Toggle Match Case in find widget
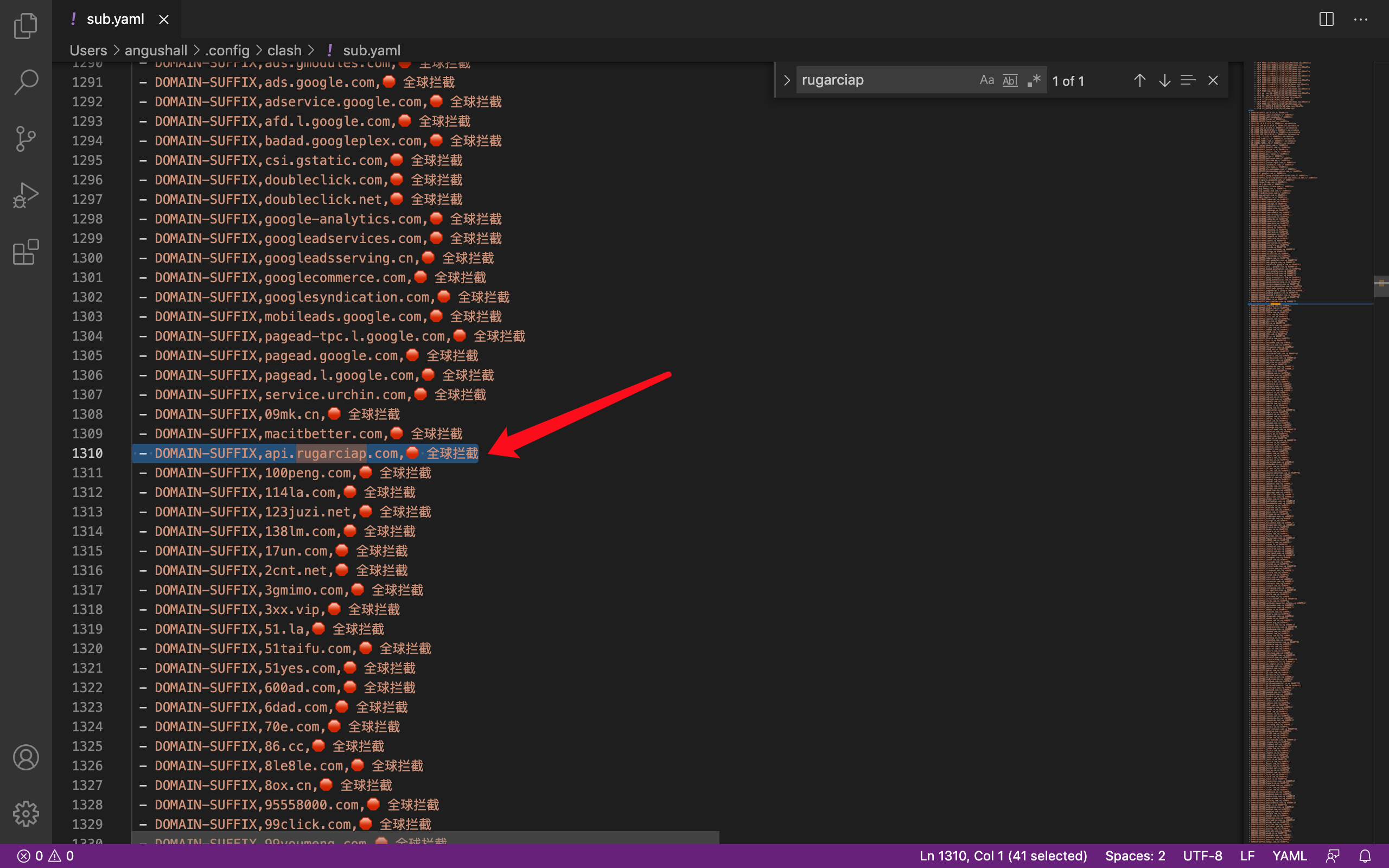The height and width of the screenshot is (868, 1389). [x=986, y=80]
